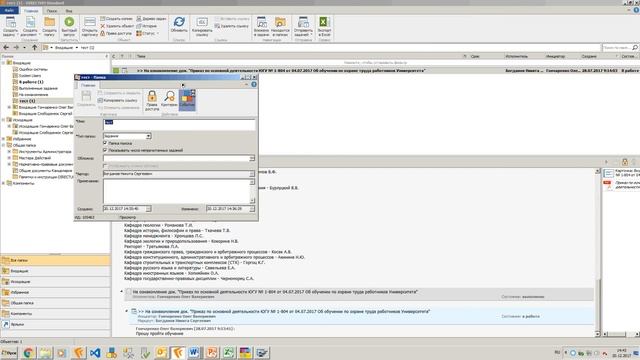Viewport: 640px width, 360px height.
Task: Switch to the Главная ribbon tab
Action: tap(31, 11)
